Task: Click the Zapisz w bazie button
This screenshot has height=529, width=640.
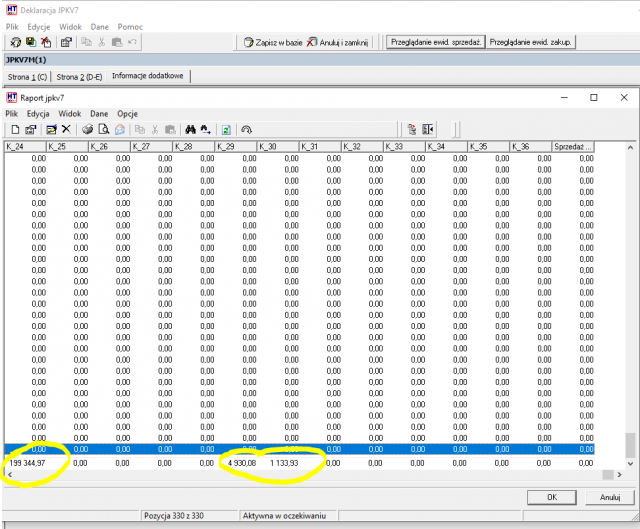Action: (x=273, y=42)
